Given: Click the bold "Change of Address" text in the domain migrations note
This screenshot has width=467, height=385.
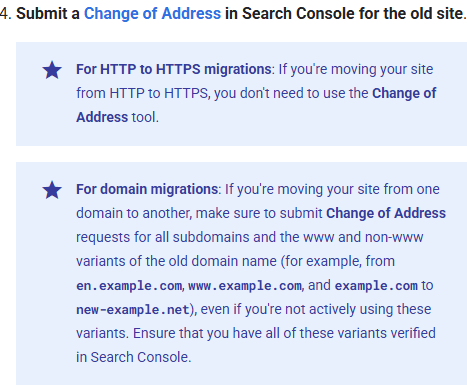Looking at the screenshot, I should (386, 213).
